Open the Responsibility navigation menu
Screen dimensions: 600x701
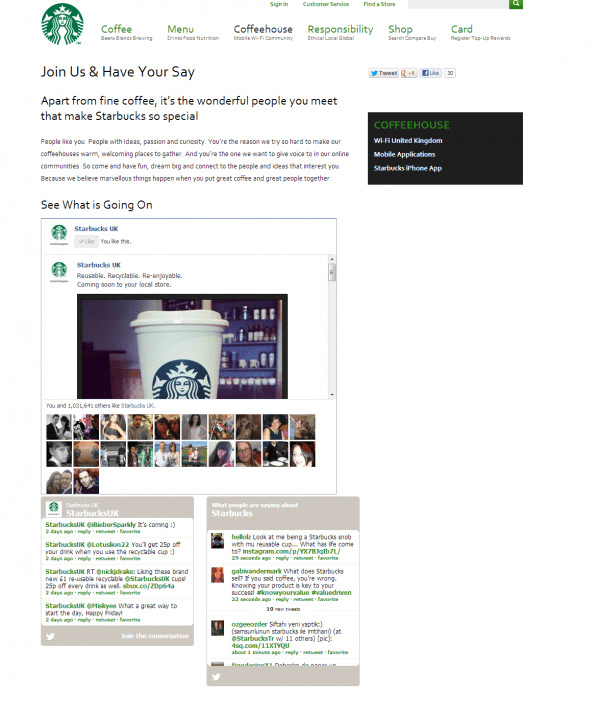pos(340,29)
